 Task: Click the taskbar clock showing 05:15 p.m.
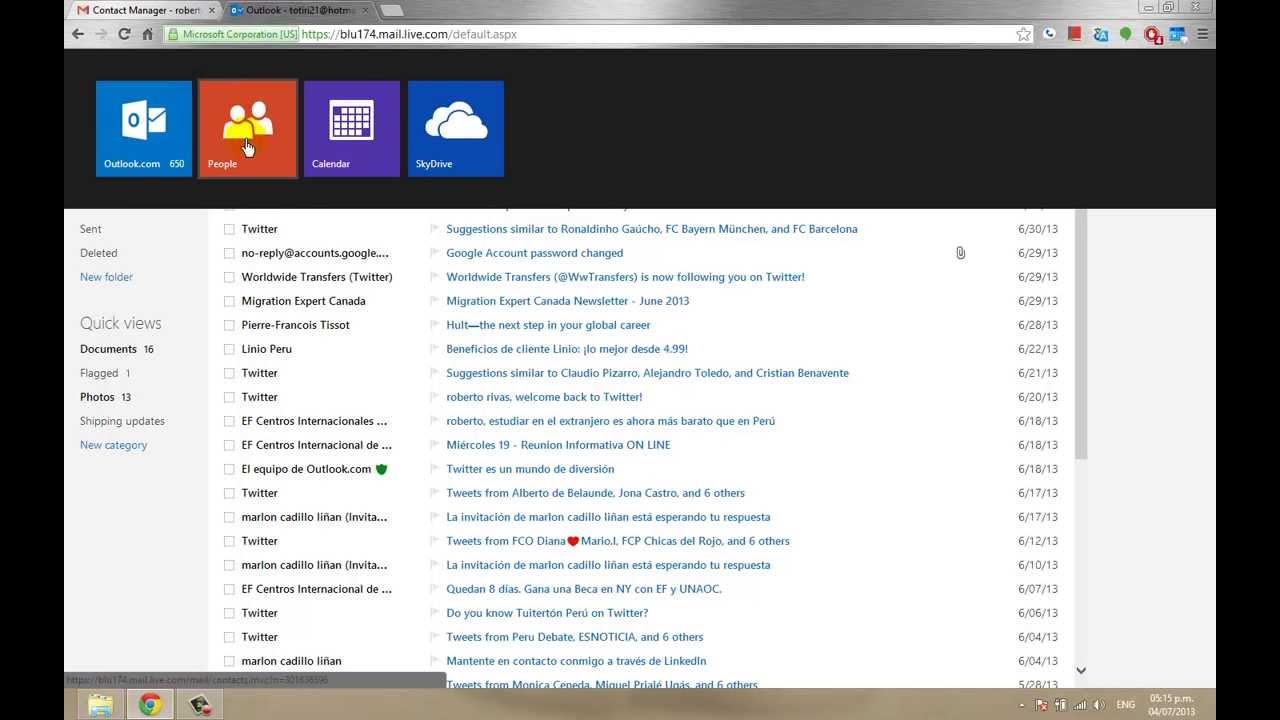[1172, 705]
